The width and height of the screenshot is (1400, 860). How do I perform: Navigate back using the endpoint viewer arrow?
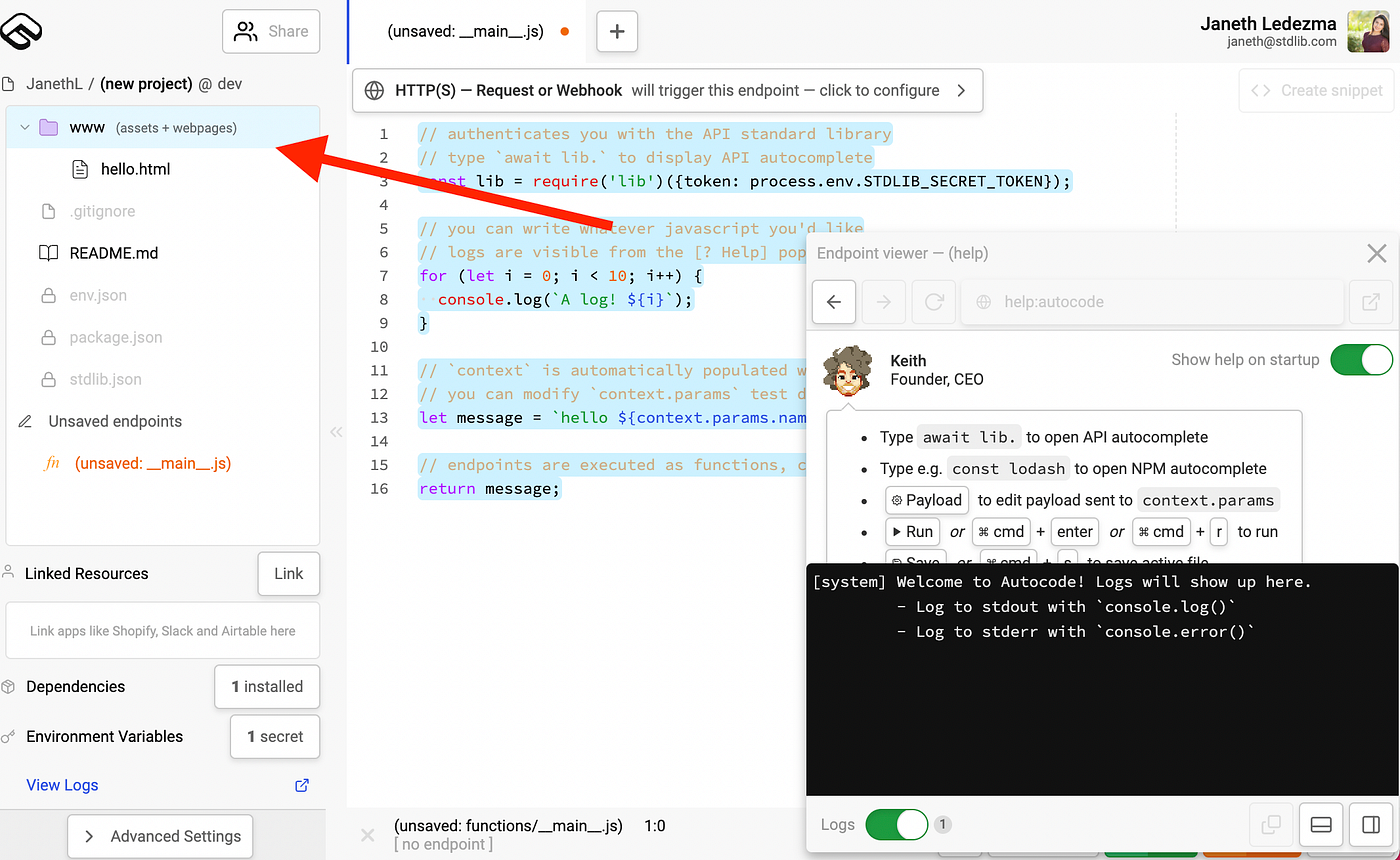[x=833, y=302]
